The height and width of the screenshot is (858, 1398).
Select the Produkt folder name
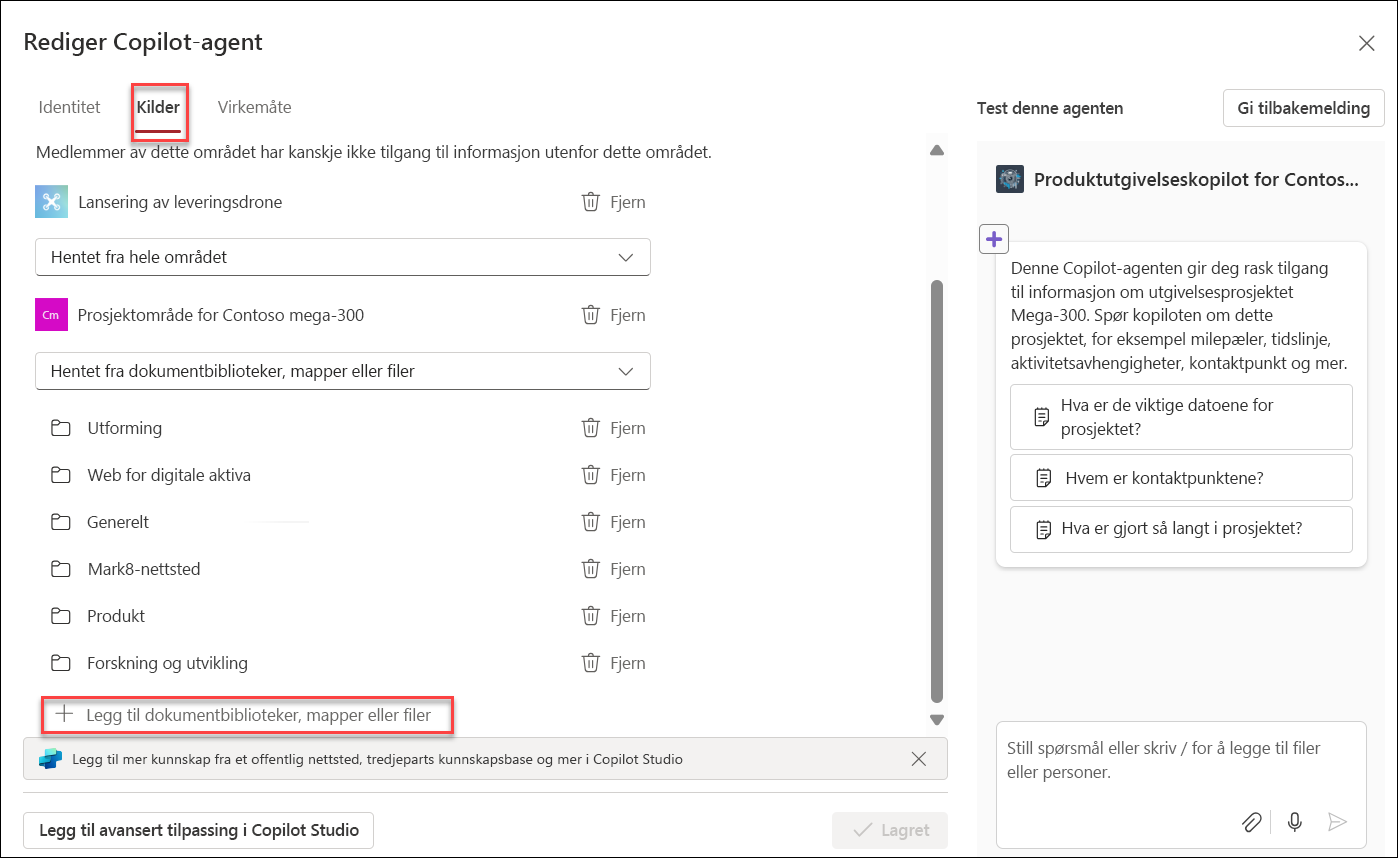(x=116, y=616)
